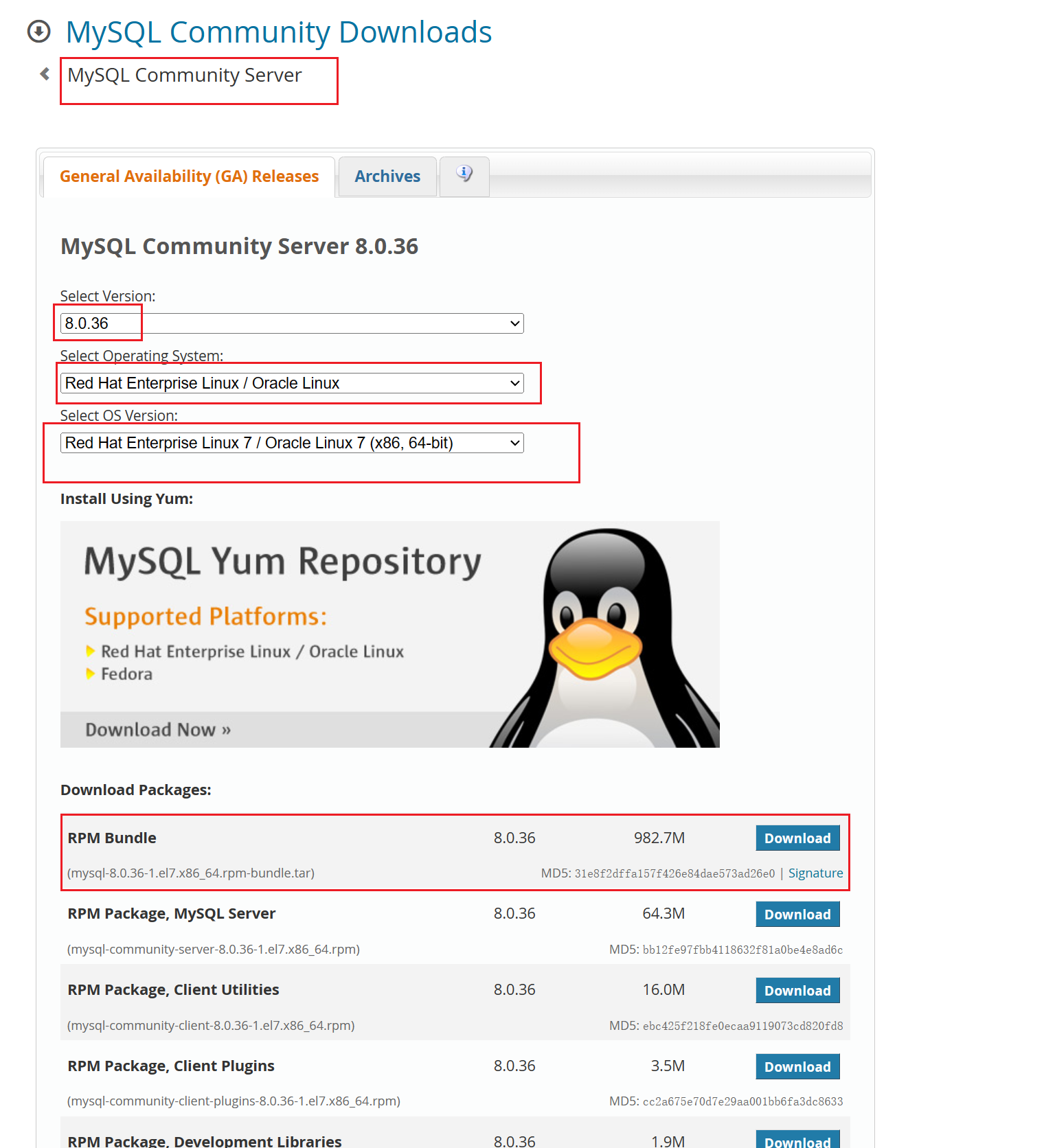Click version 8.0.36 in Client Utilities row
Image resolution: width=1044 pixels, height=1148 pixels.
(514, 990)
